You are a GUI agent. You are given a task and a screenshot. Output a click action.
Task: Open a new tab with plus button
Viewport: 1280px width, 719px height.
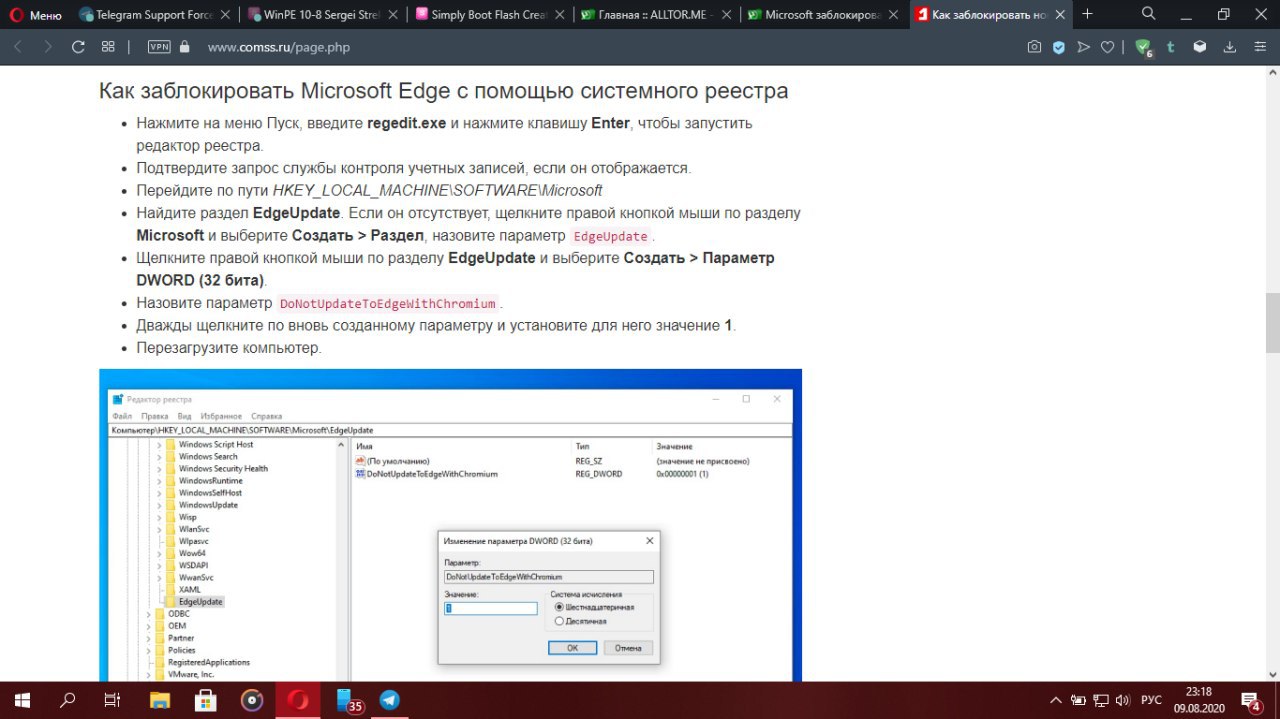pyautogui.click(x=1088, y=14)
